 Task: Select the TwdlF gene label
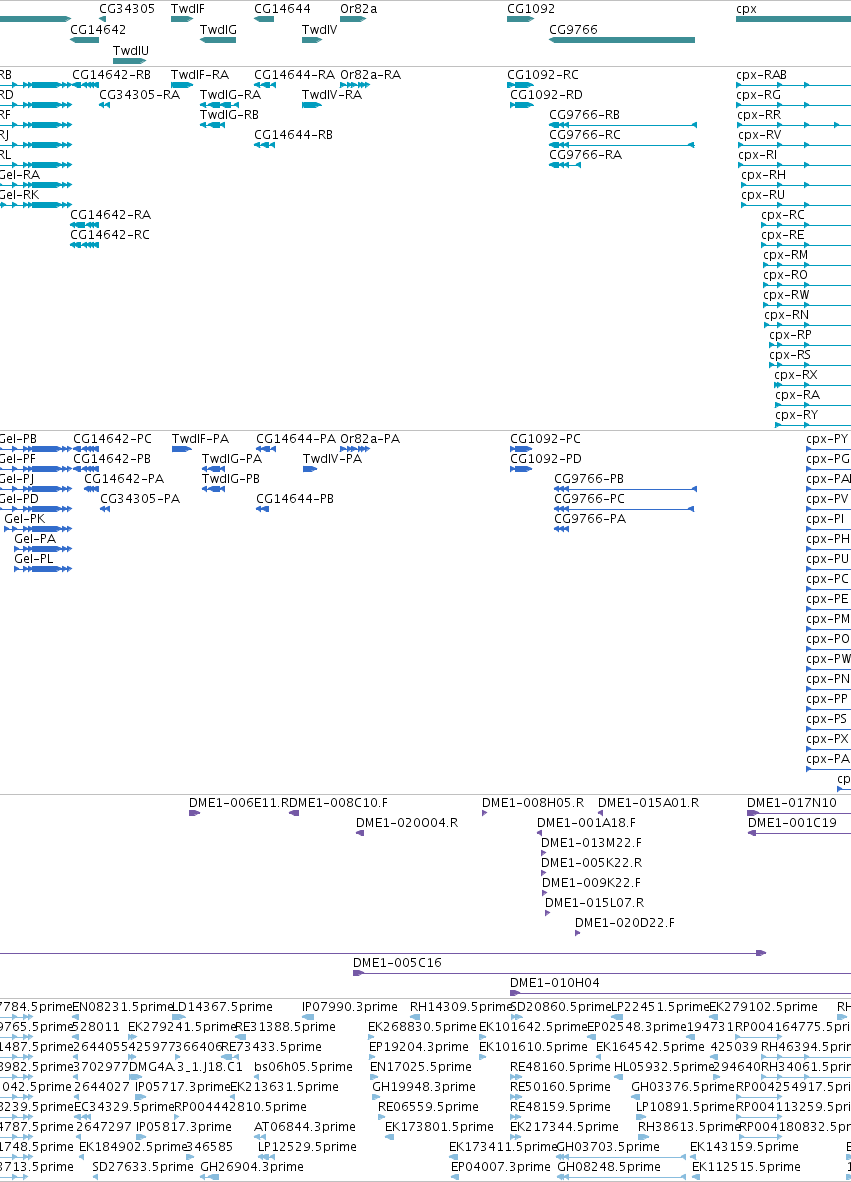point(188,9)
